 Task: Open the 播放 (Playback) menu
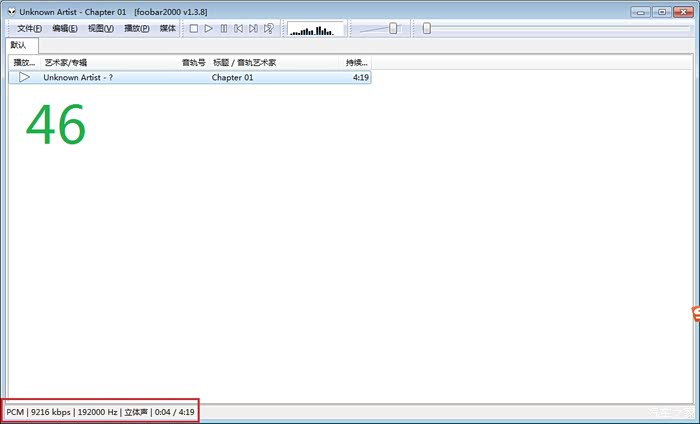point(136,28)
